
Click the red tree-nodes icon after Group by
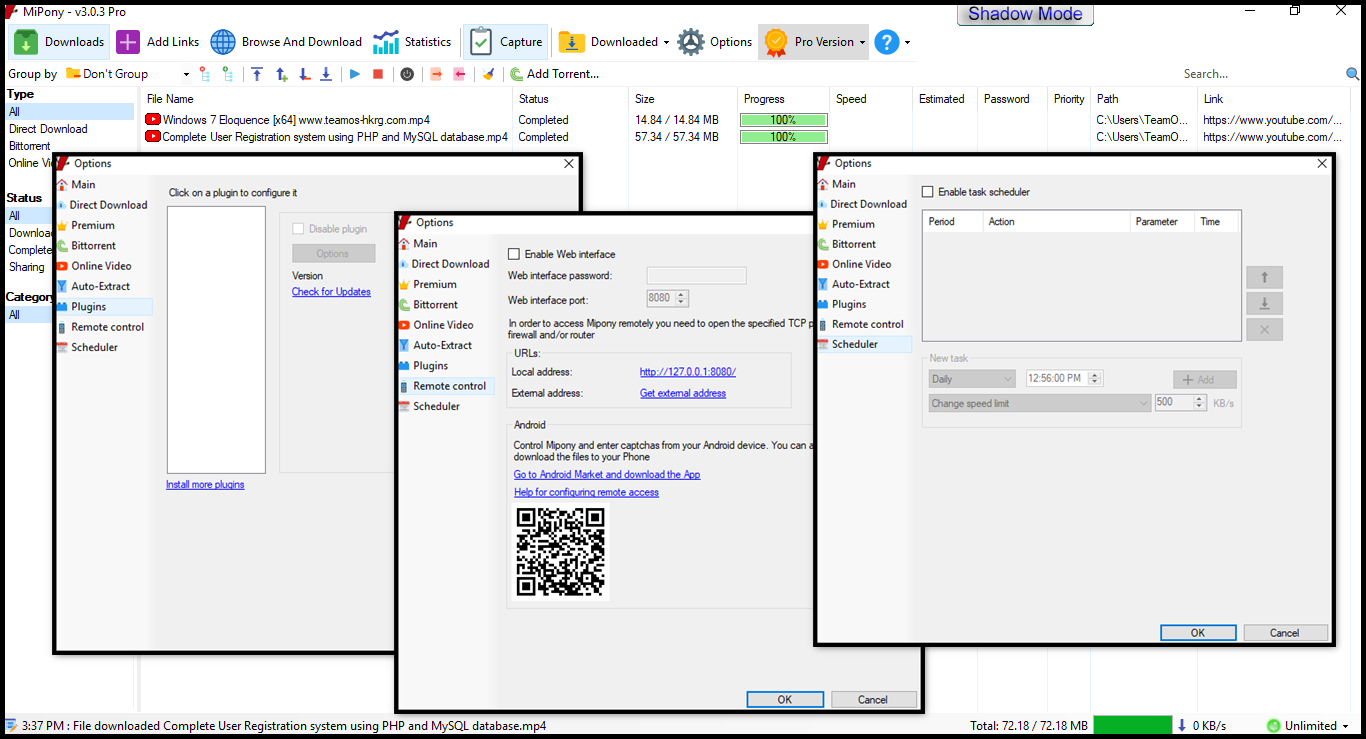[205, 74]
